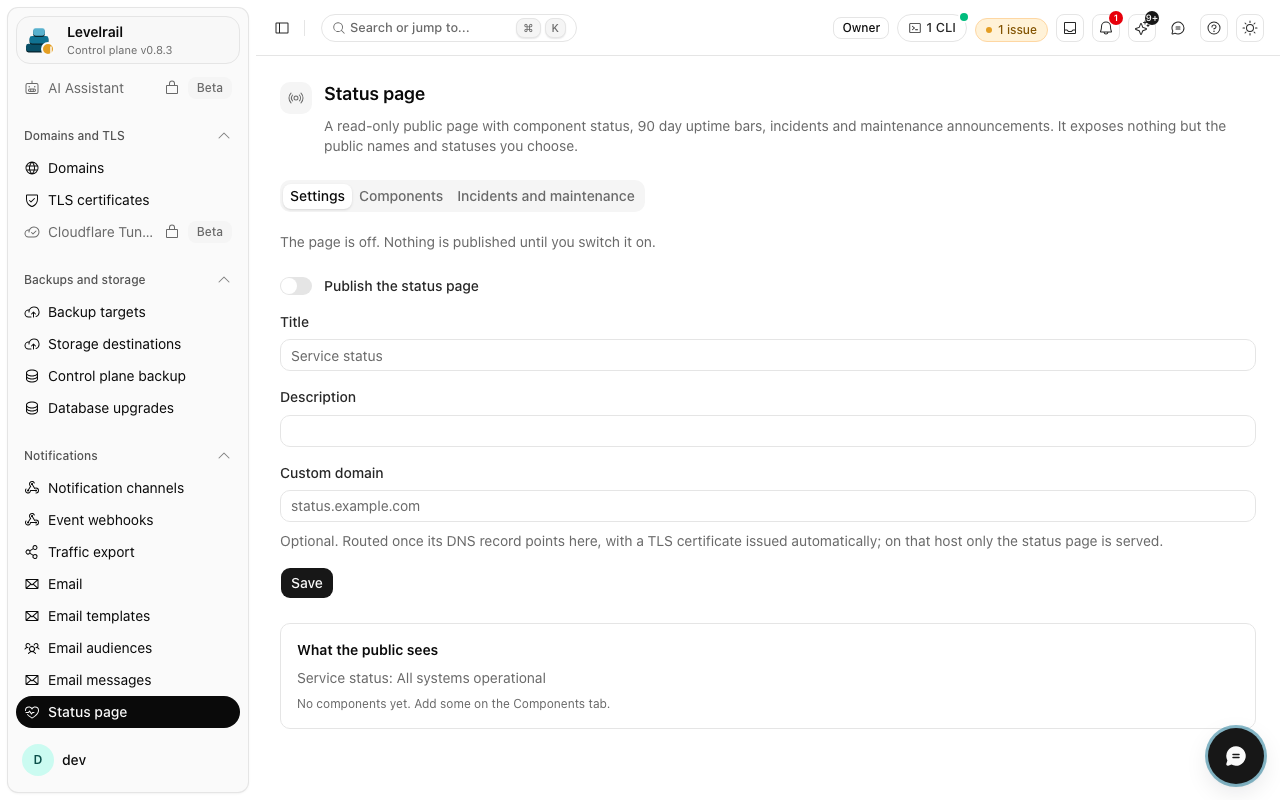Open the Search or jump to box
The width and height of the screenshot is (1280, 800).
[449, 28]
